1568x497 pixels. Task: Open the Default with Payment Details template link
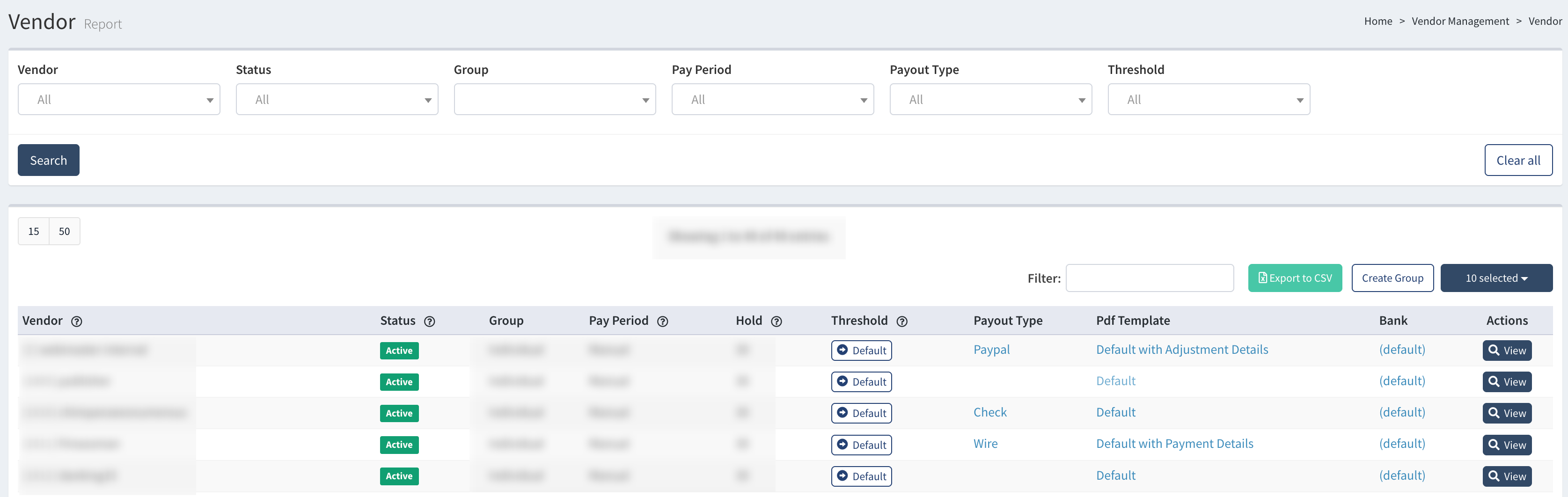click(x=1175, y=444)
